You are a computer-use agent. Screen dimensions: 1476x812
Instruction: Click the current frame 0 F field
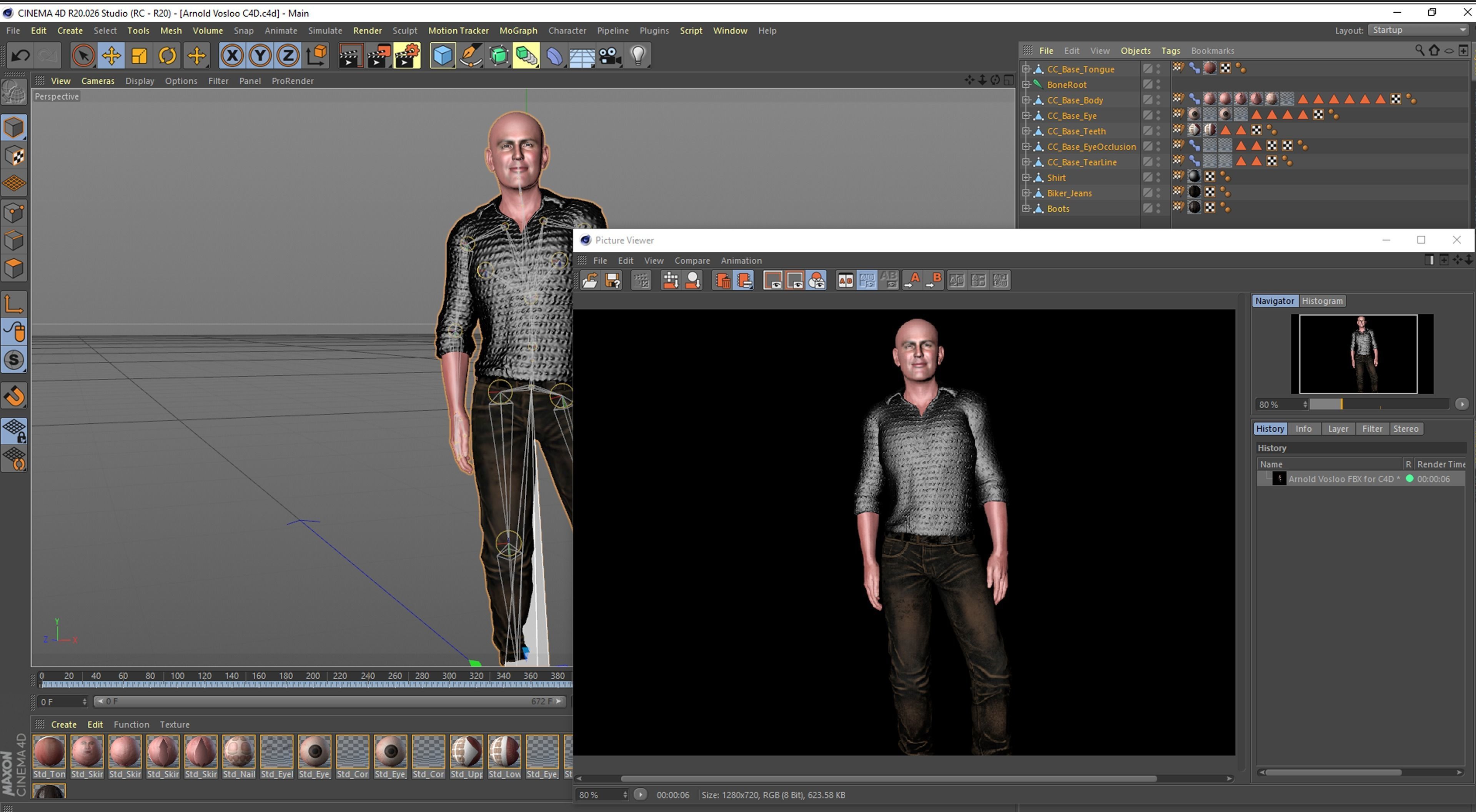pyautogui.click(x=63, y=701)
